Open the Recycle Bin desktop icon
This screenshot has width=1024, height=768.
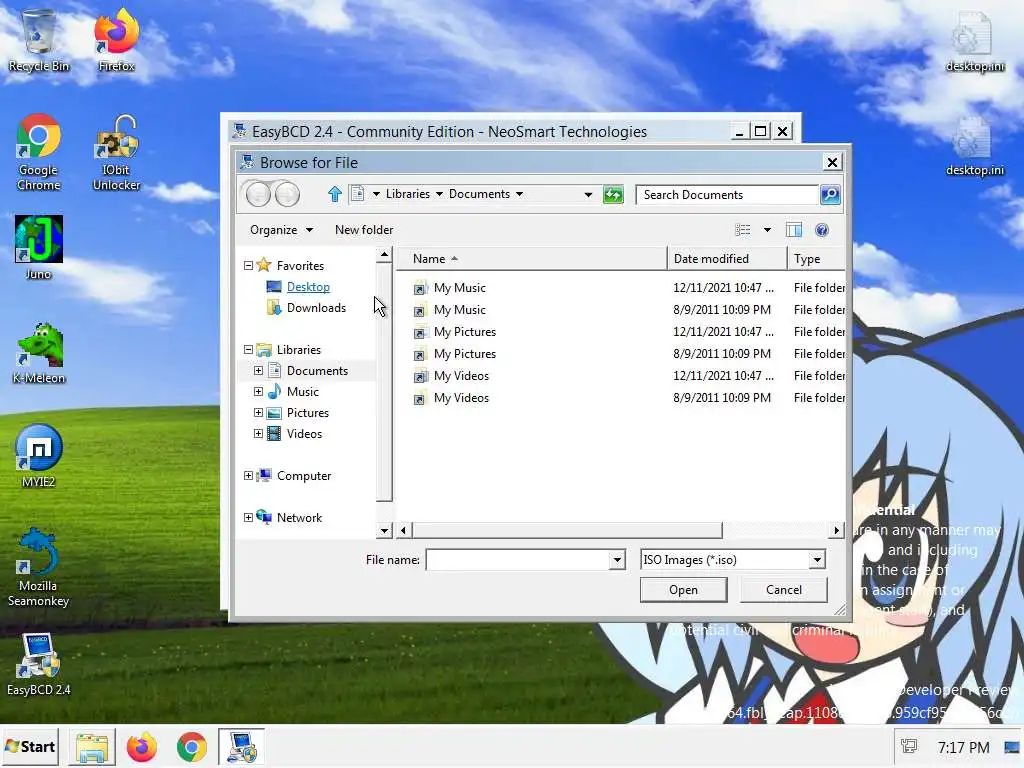(x=39, y=40)
